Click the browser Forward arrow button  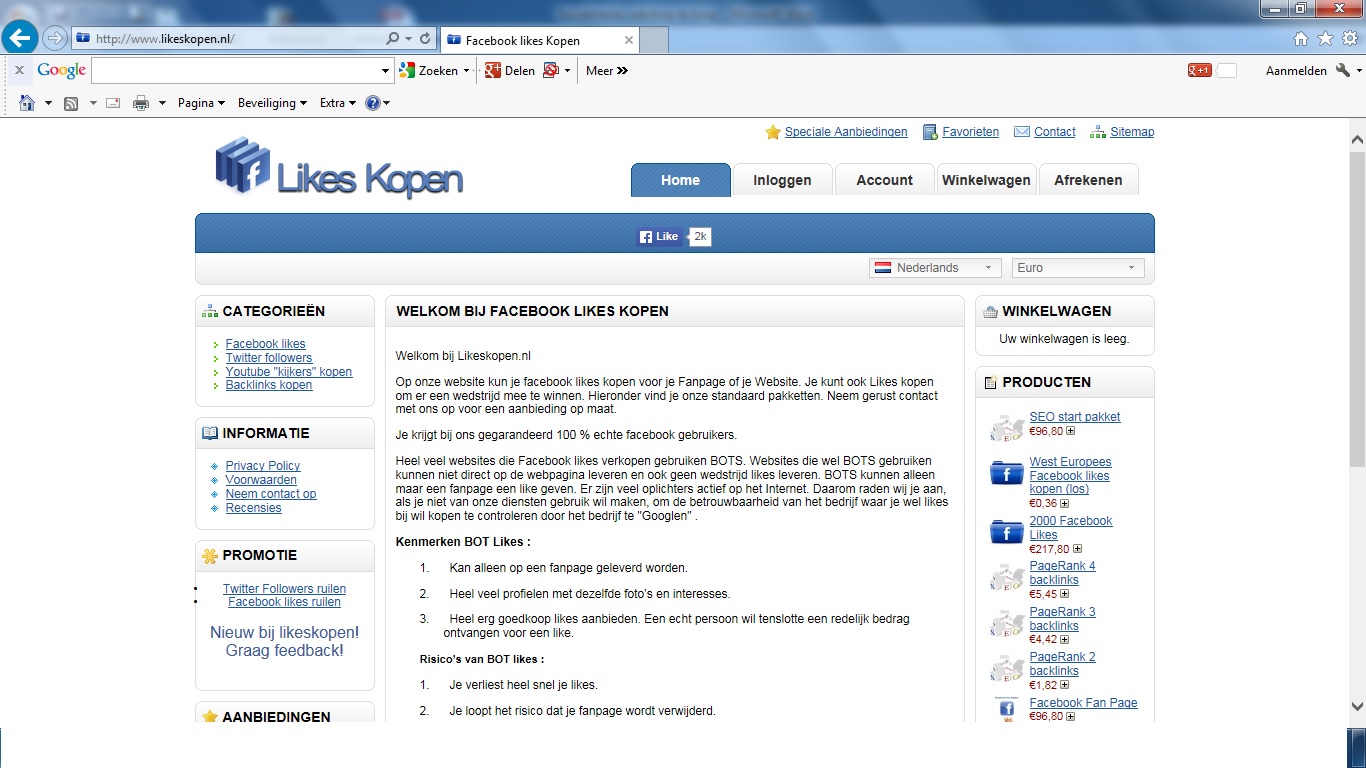55,39
